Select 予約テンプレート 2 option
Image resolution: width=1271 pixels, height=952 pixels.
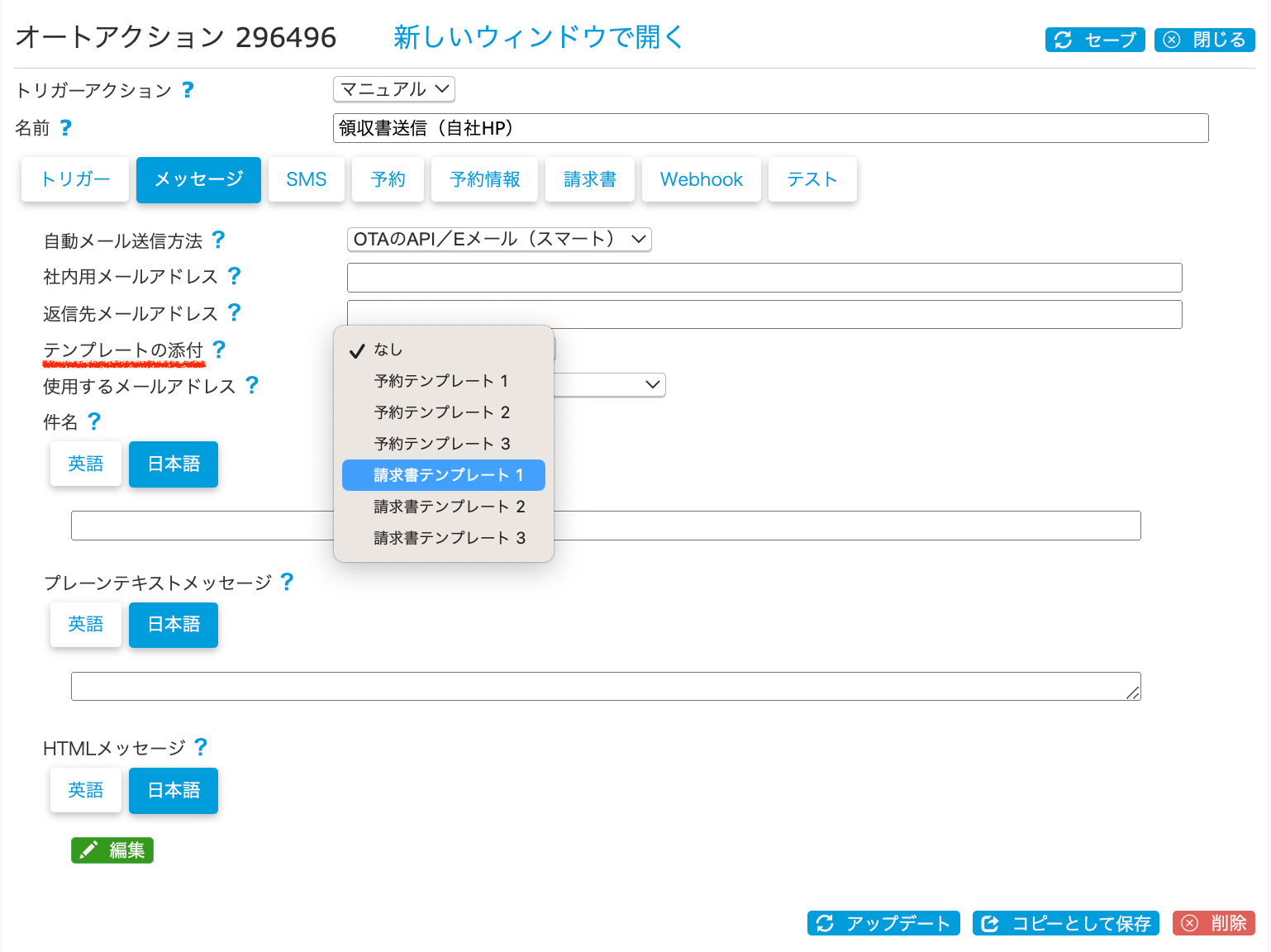(442, 412)
